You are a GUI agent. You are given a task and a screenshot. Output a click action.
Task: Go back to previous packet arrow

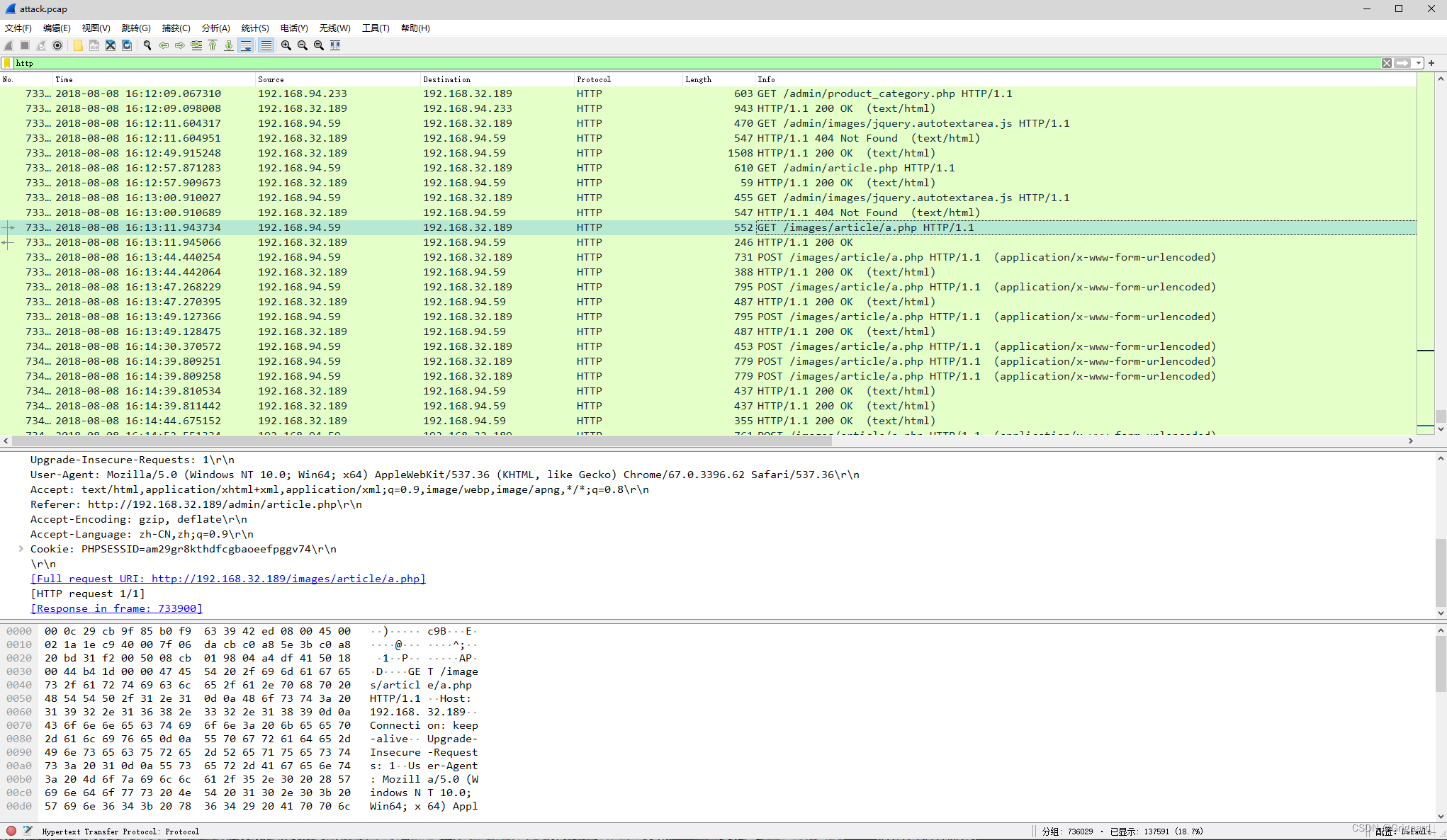pos(164,45)
